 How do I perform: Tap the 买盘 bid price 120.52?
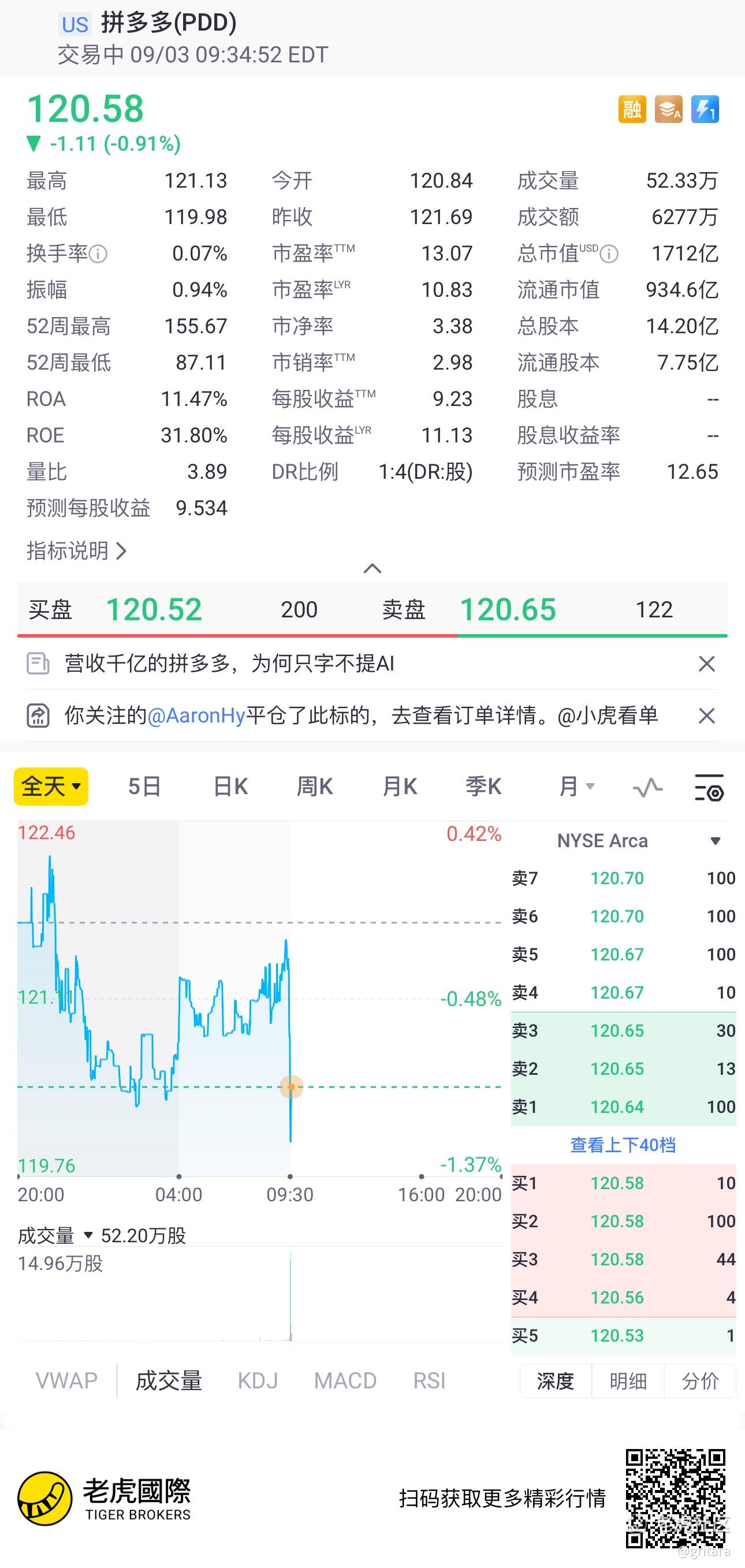[x=154, y=609]
